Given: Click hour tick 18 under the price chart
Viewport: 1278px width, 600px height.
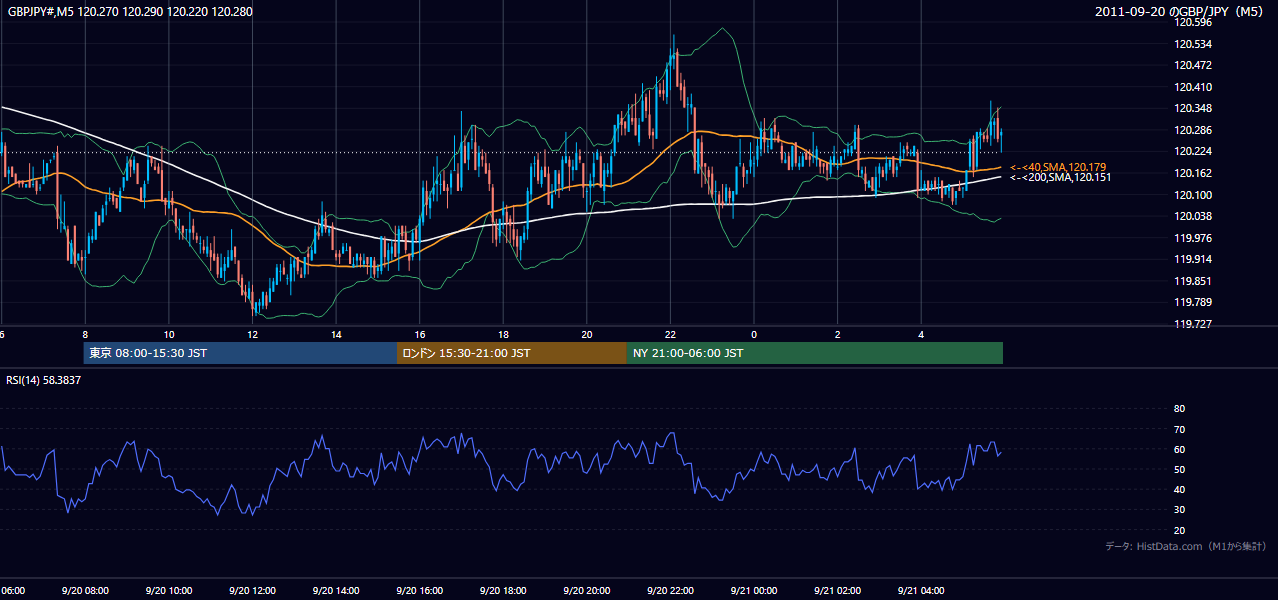Looking at the screenshot, I should [503, 334].
